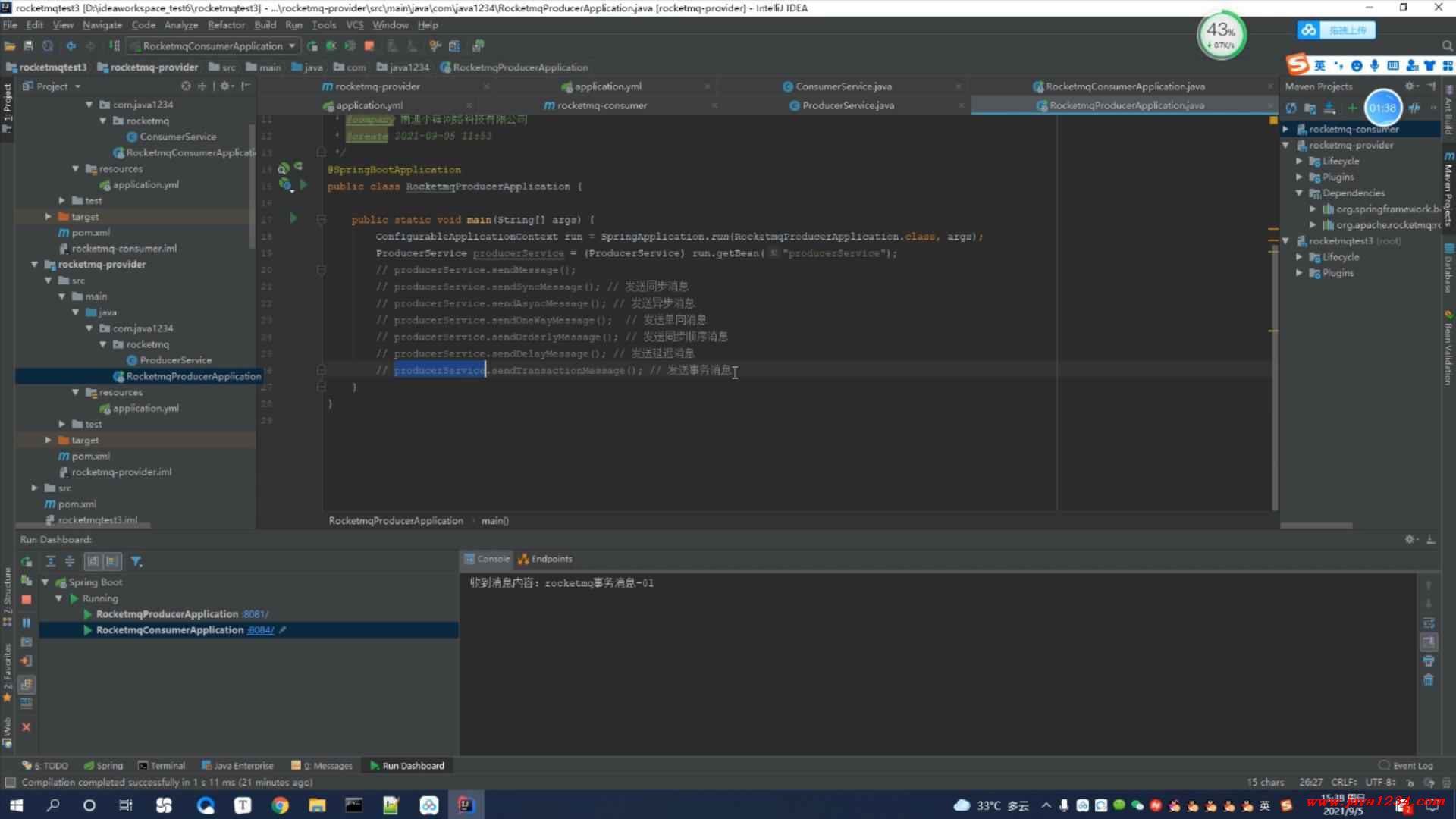Run the selected configuration from toolbar
The image size is (1456, 819).
tap(312, 45)
